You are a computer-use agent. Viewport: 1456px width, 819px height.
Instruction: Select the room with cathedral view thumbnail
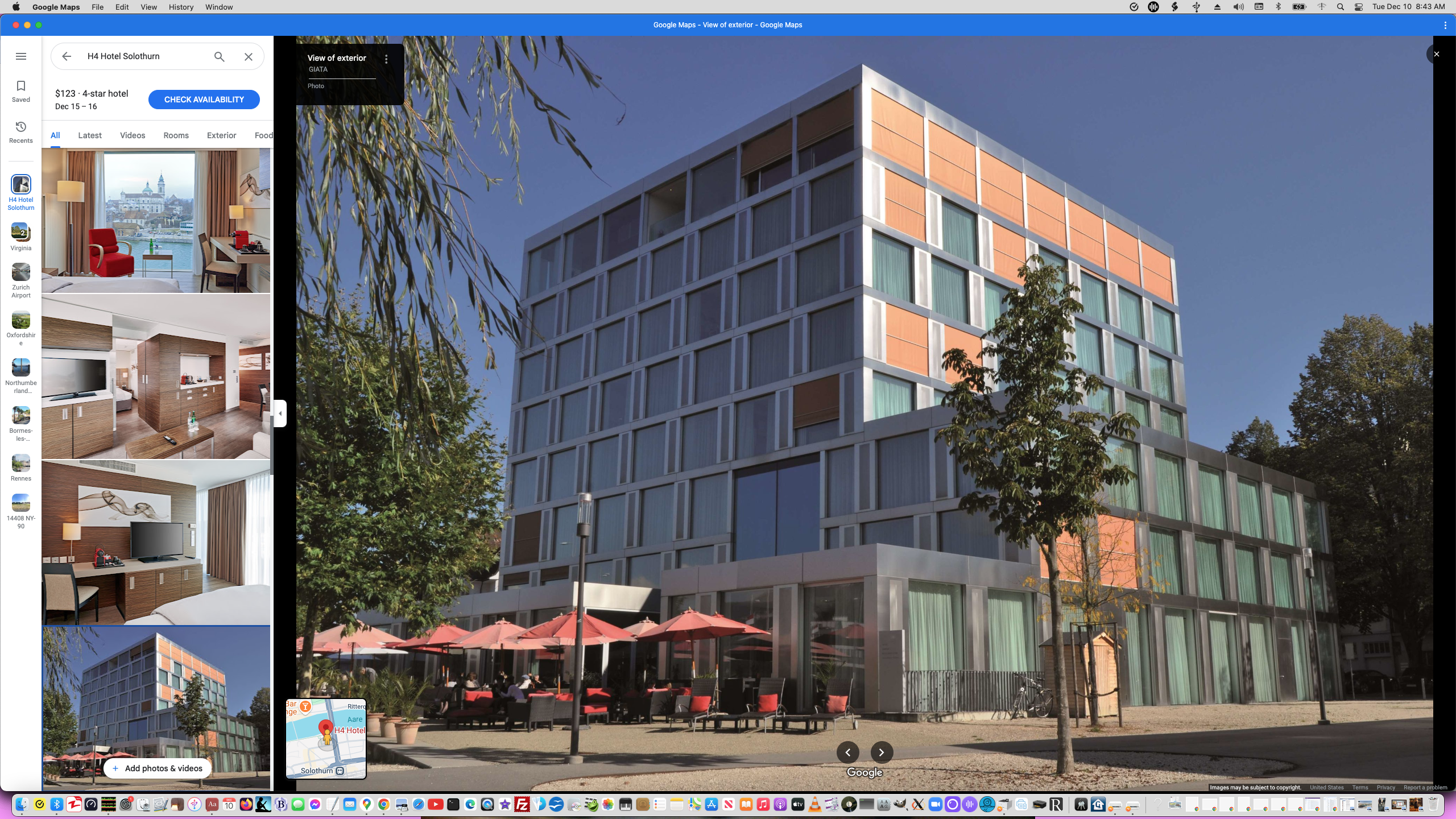[x=156, y=221]
